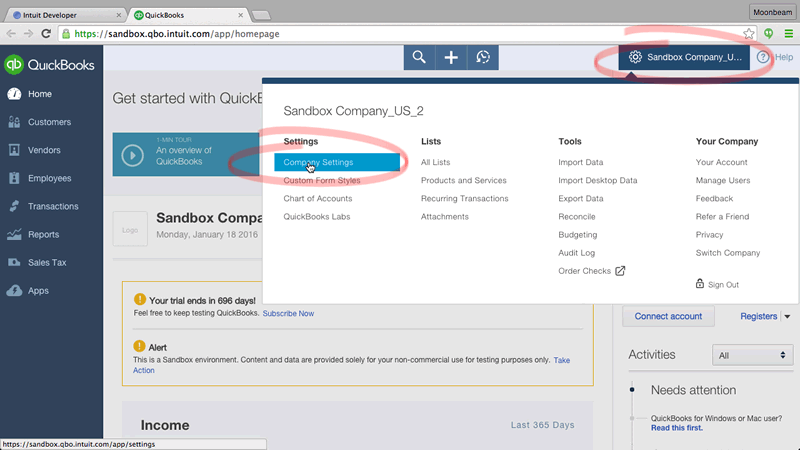The height and width of the screenshot is (450, 800).
Task: Click the Connect account button
Action: click(668, 316)
